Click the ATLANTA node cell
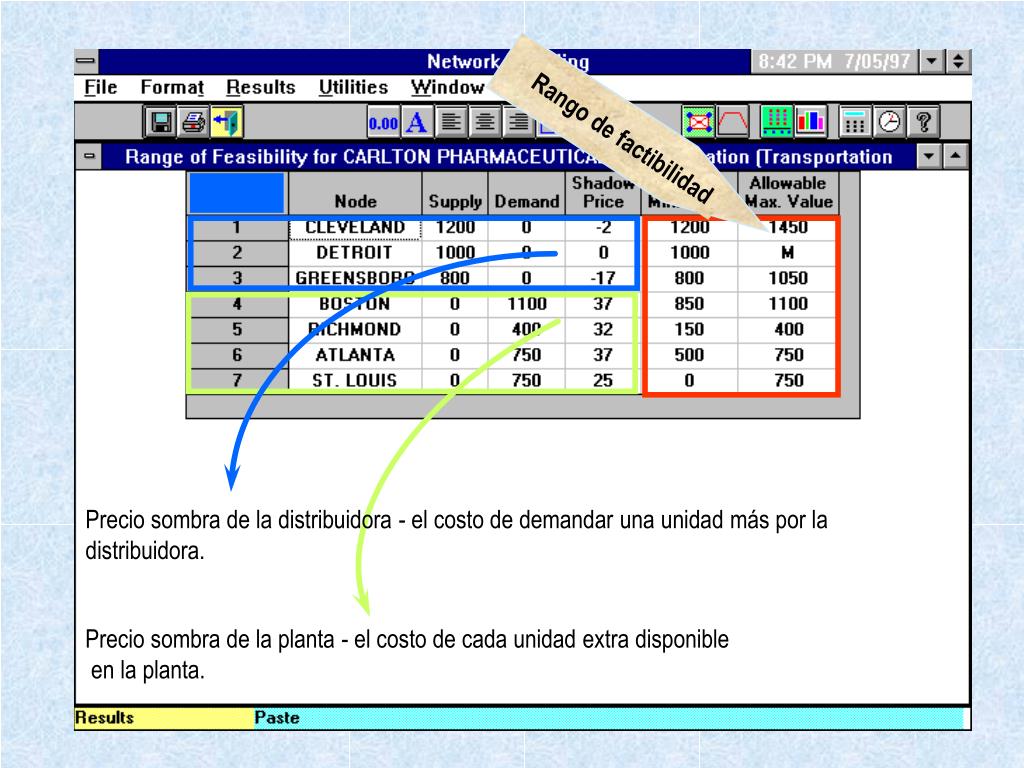 point(355,355)
